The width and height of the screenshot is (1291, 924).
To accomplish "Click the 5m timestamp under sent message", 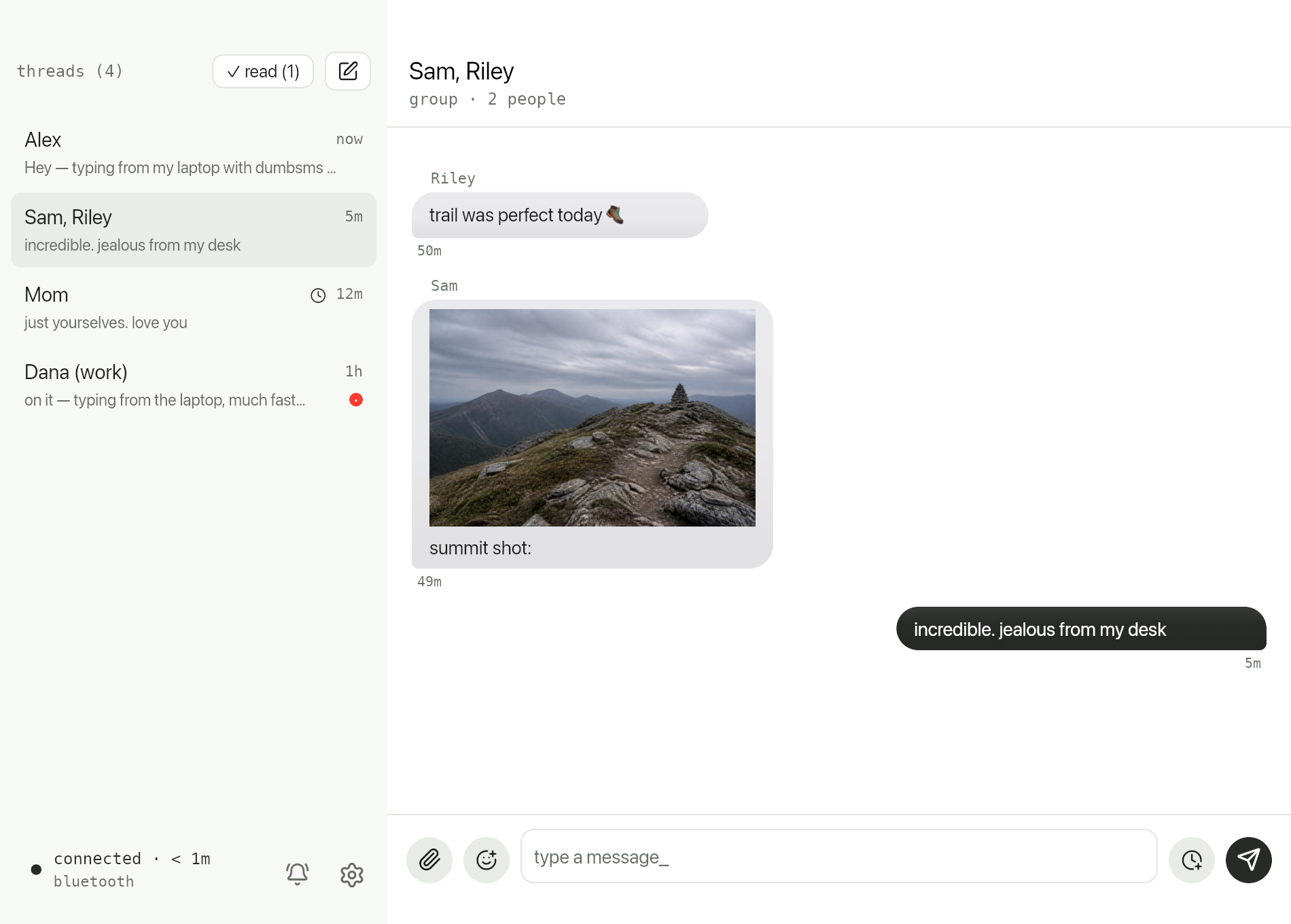I will pos(1253,663).
